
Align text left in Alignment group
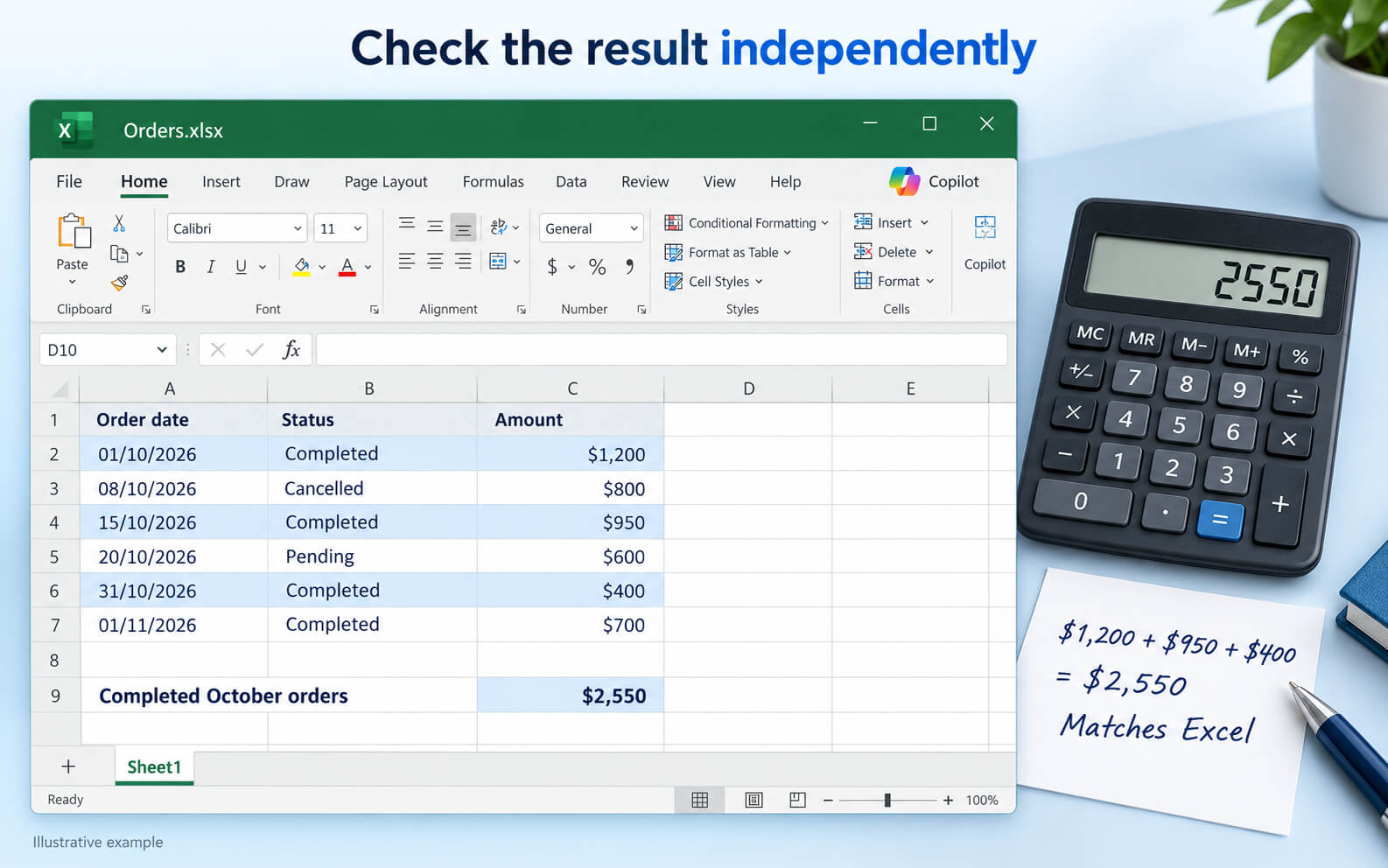pyautogui.click(x=407, y=262)
